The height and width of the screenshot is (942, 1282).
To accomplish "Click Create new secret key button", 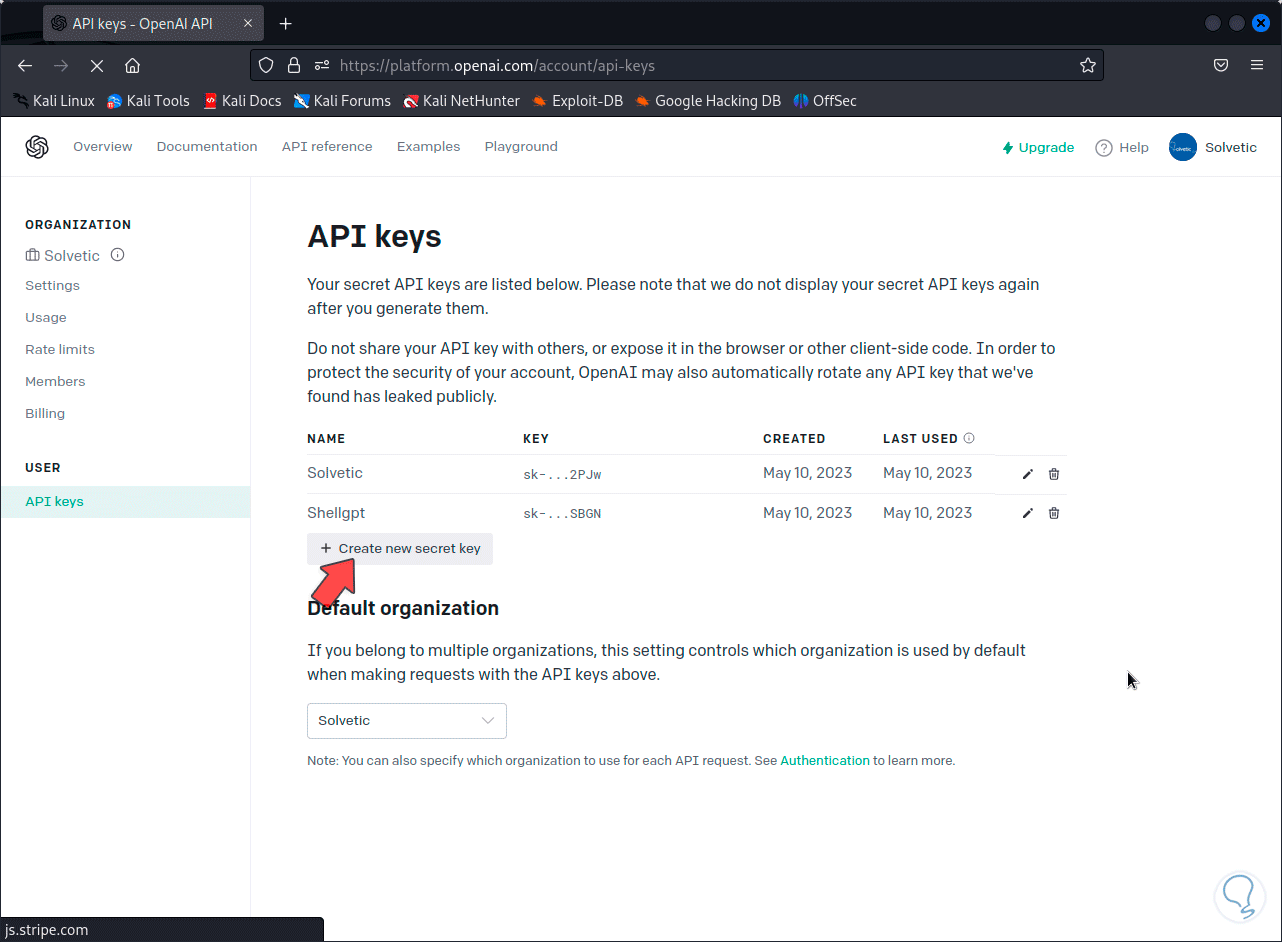I will 400,549.
